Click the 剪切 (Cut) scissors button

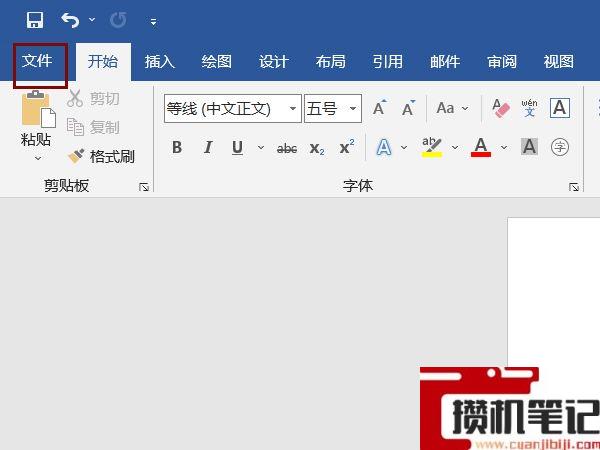[x=93, y=99]
